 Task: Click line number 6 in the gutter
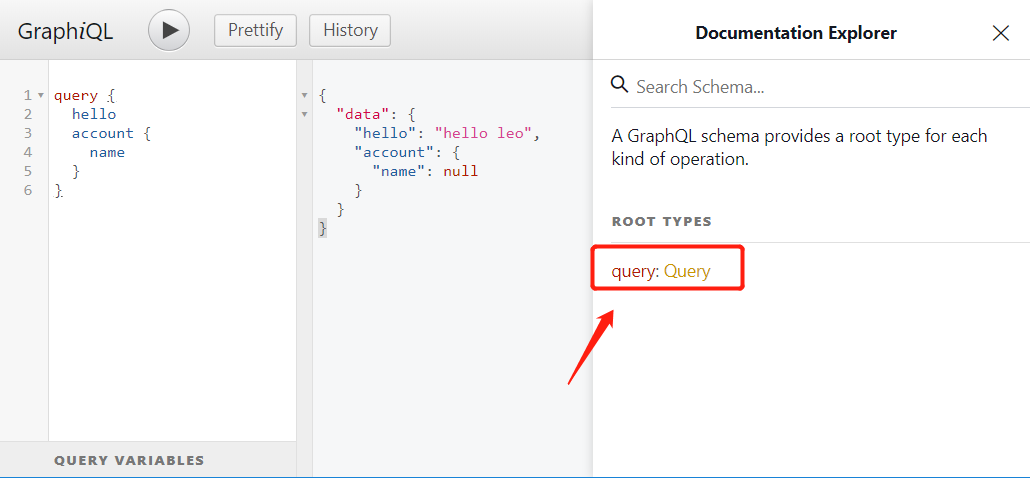point(28,190)
